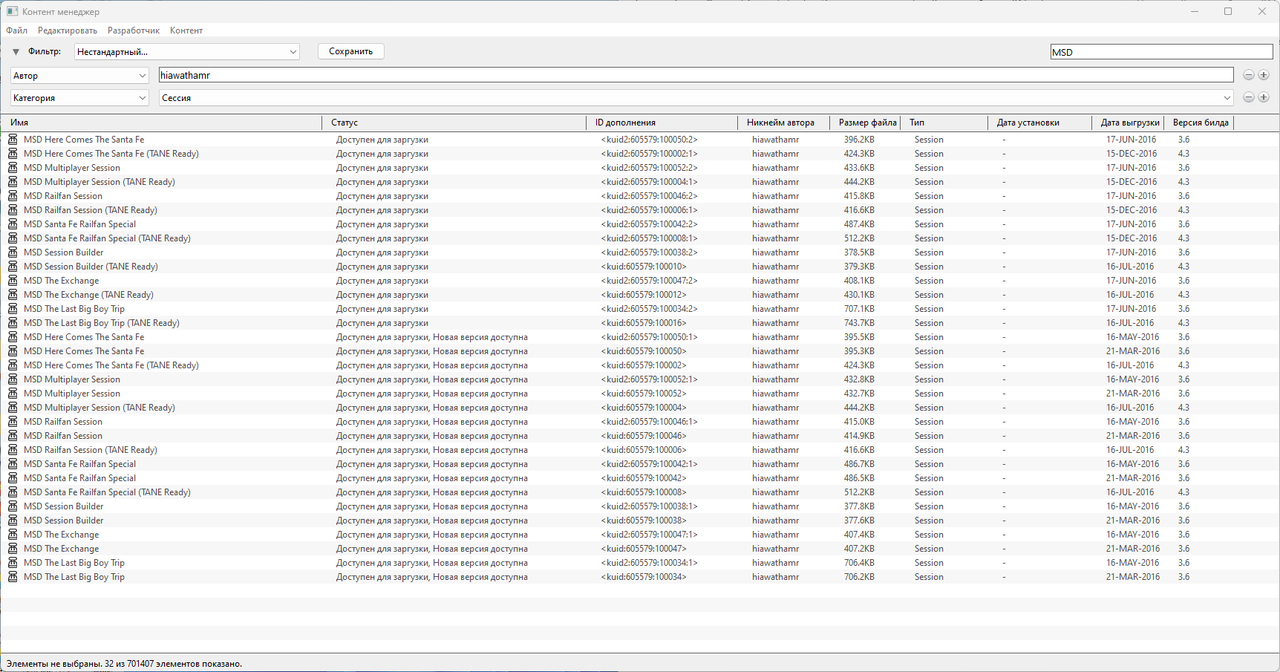Click the session icon of the 743.7KB Last Big Boy Trip
The width and height of the screenshot is (1280, 672).
(14, 323)
